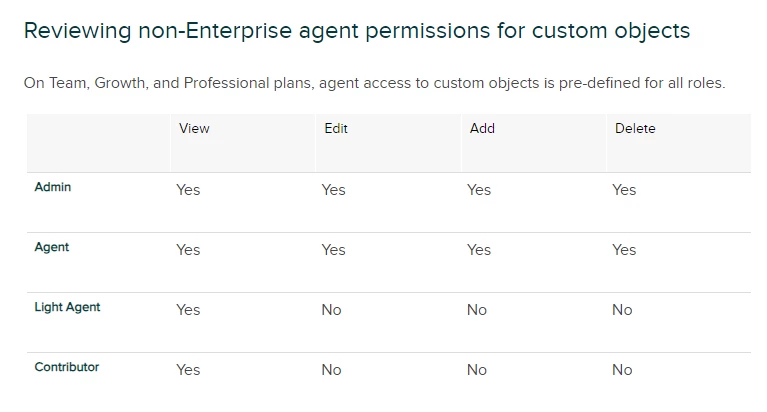Select Contributor's No under Delete
This screenshot has width=767, height=412.
(x=622, y=370)
